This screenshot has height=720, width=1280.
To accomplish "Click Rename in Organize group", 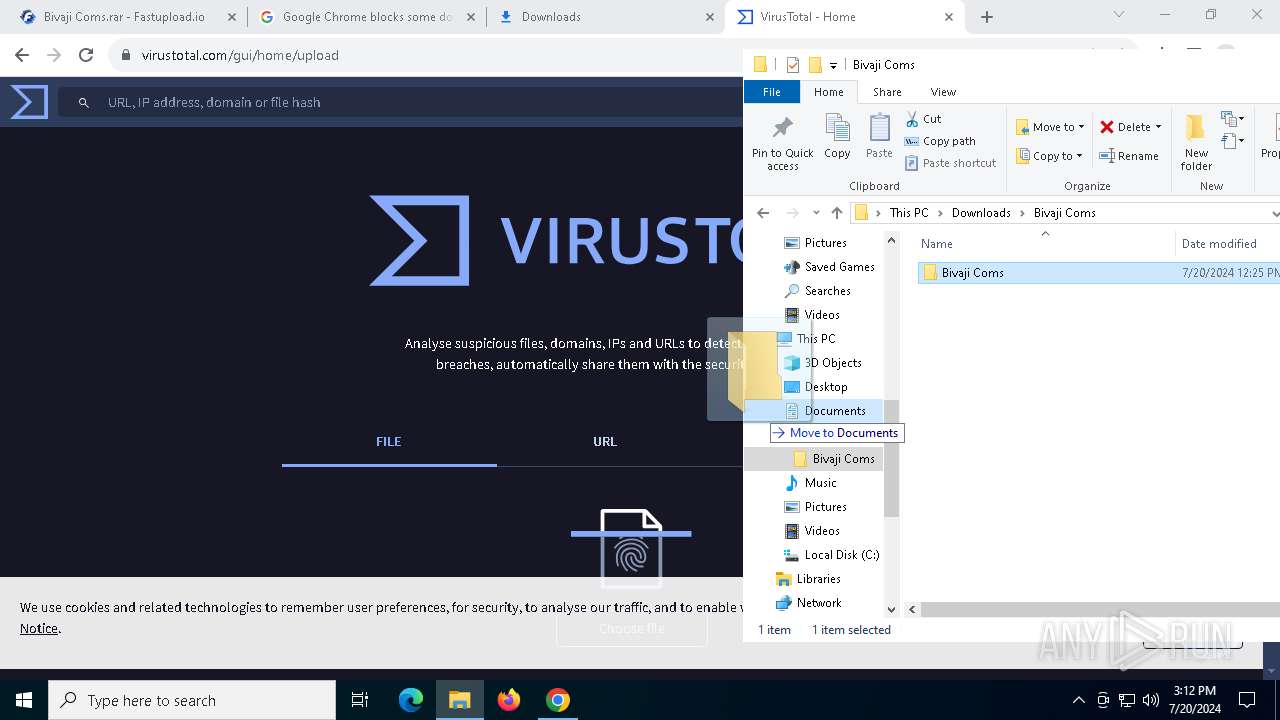I will (1128, 156).
